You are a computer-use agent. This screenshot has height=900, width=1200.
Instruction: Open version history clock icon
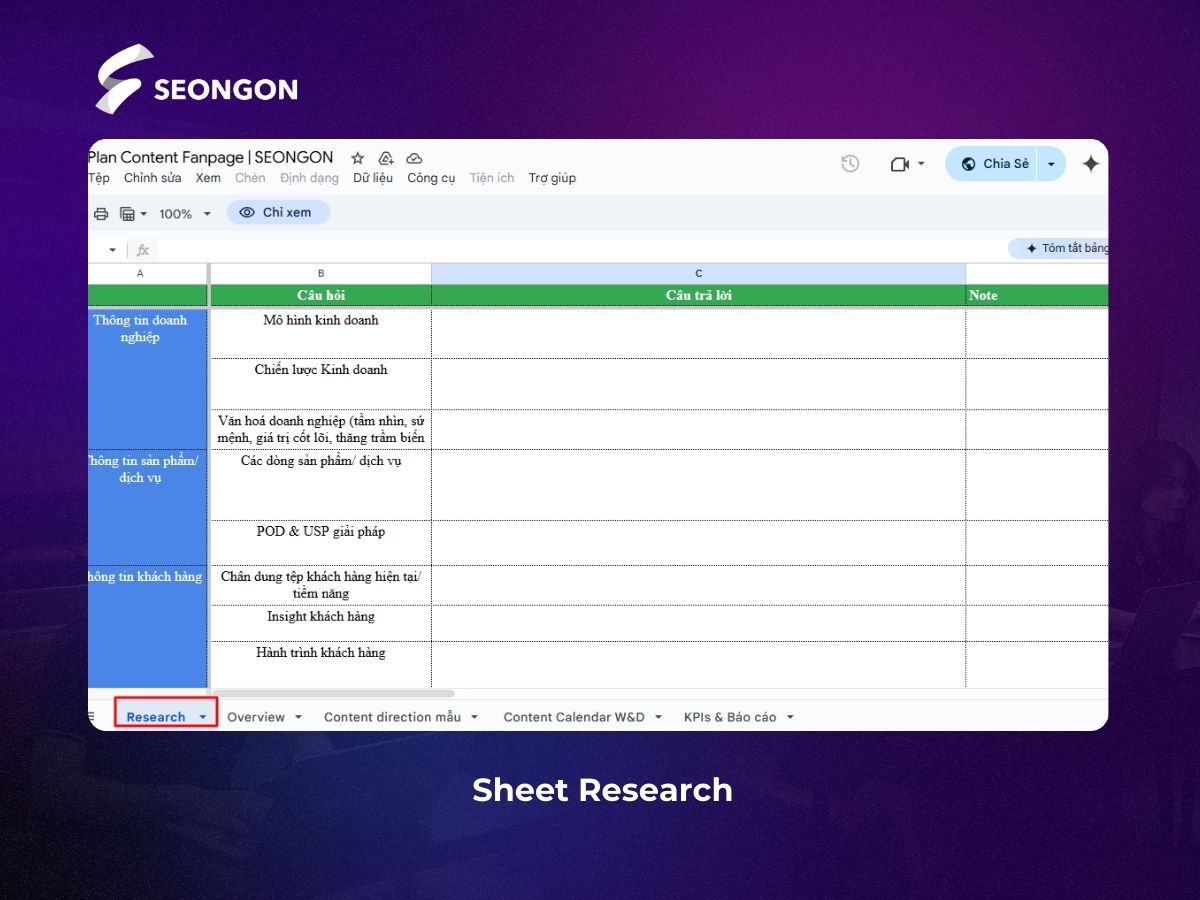[x=850, y=164]
